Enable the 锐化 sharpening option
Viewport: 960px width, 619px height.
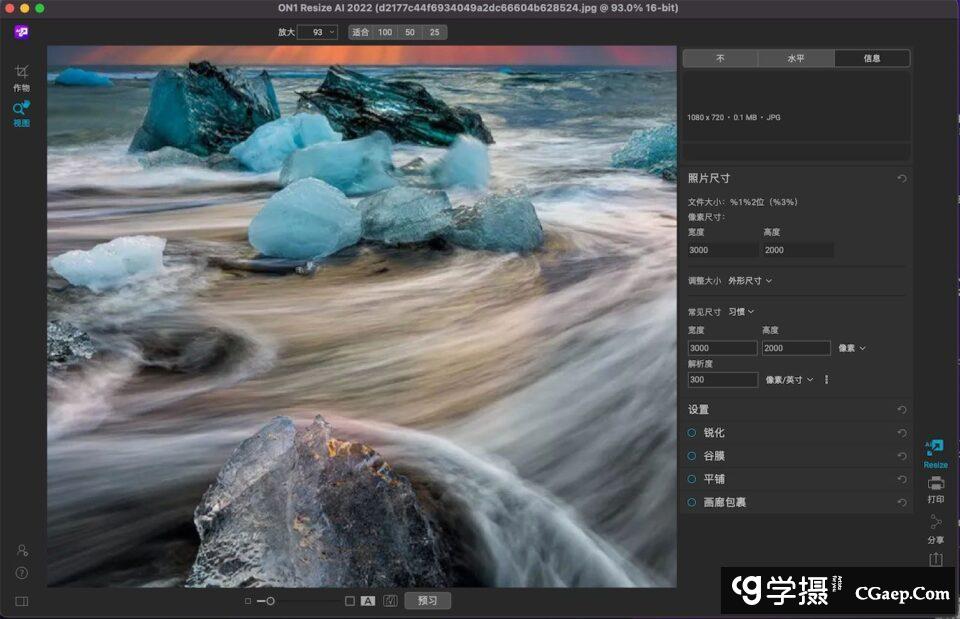[692, 433]
